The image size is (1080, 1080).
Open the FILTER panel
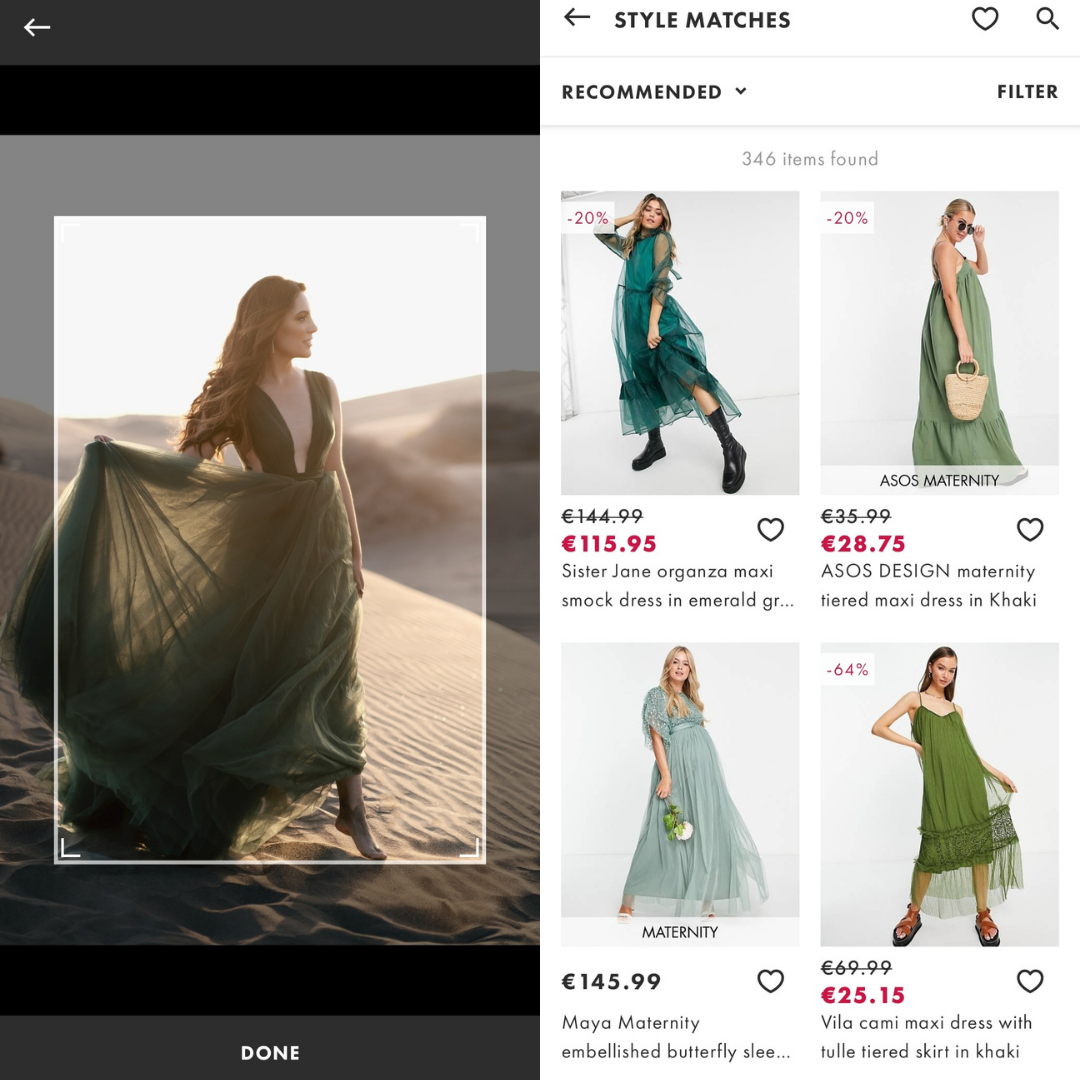1027,91
